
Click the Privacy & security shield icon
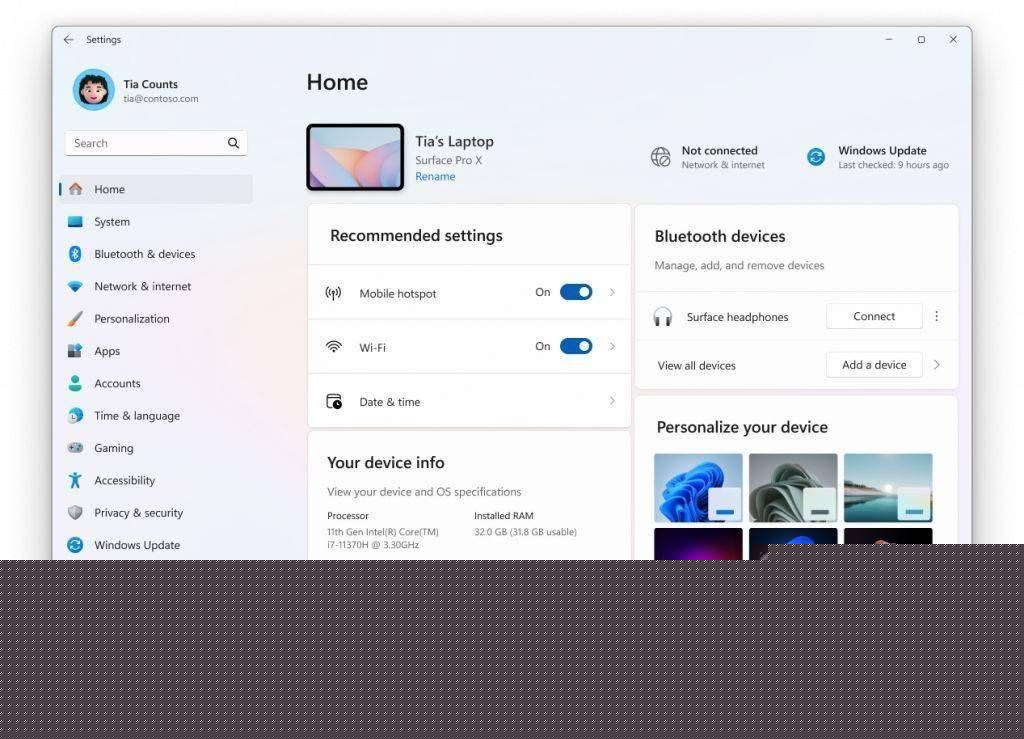click(75, 513)
